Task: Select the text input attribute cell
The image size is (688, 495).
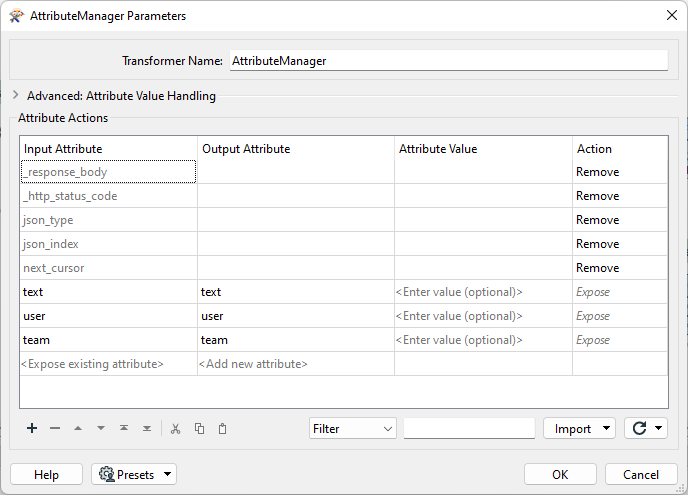Action: click(108, 292)
